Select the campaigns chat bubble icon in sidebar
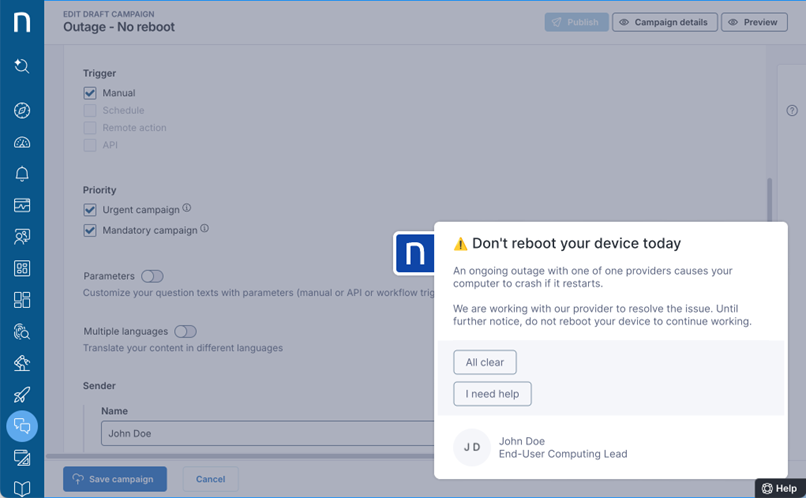 coord(21,426)
